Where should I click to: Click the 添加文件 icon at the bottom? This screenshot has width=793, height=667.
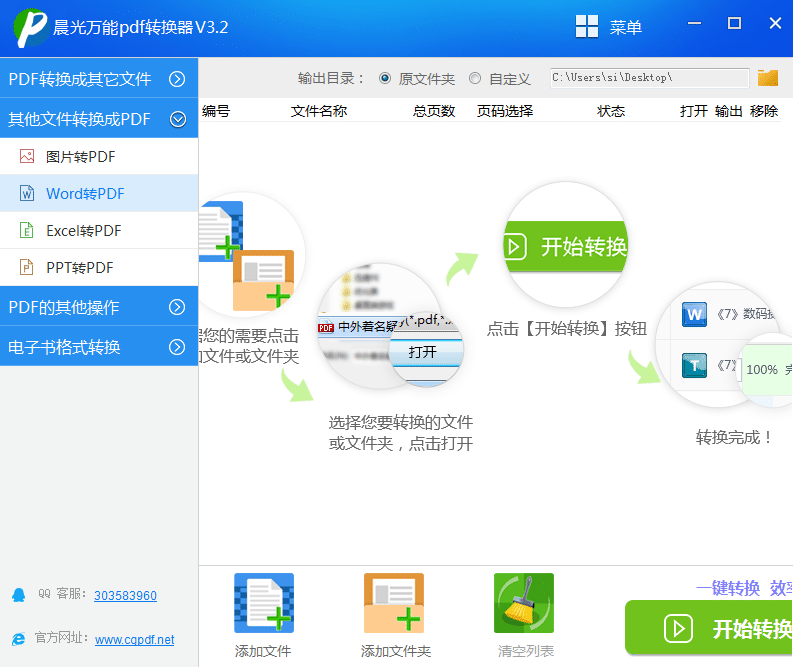click(263, 603)
